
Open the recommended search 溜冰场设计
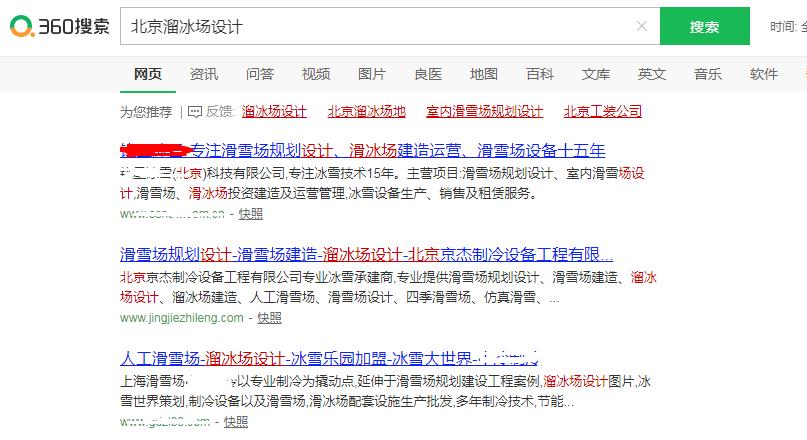point(274,112)
